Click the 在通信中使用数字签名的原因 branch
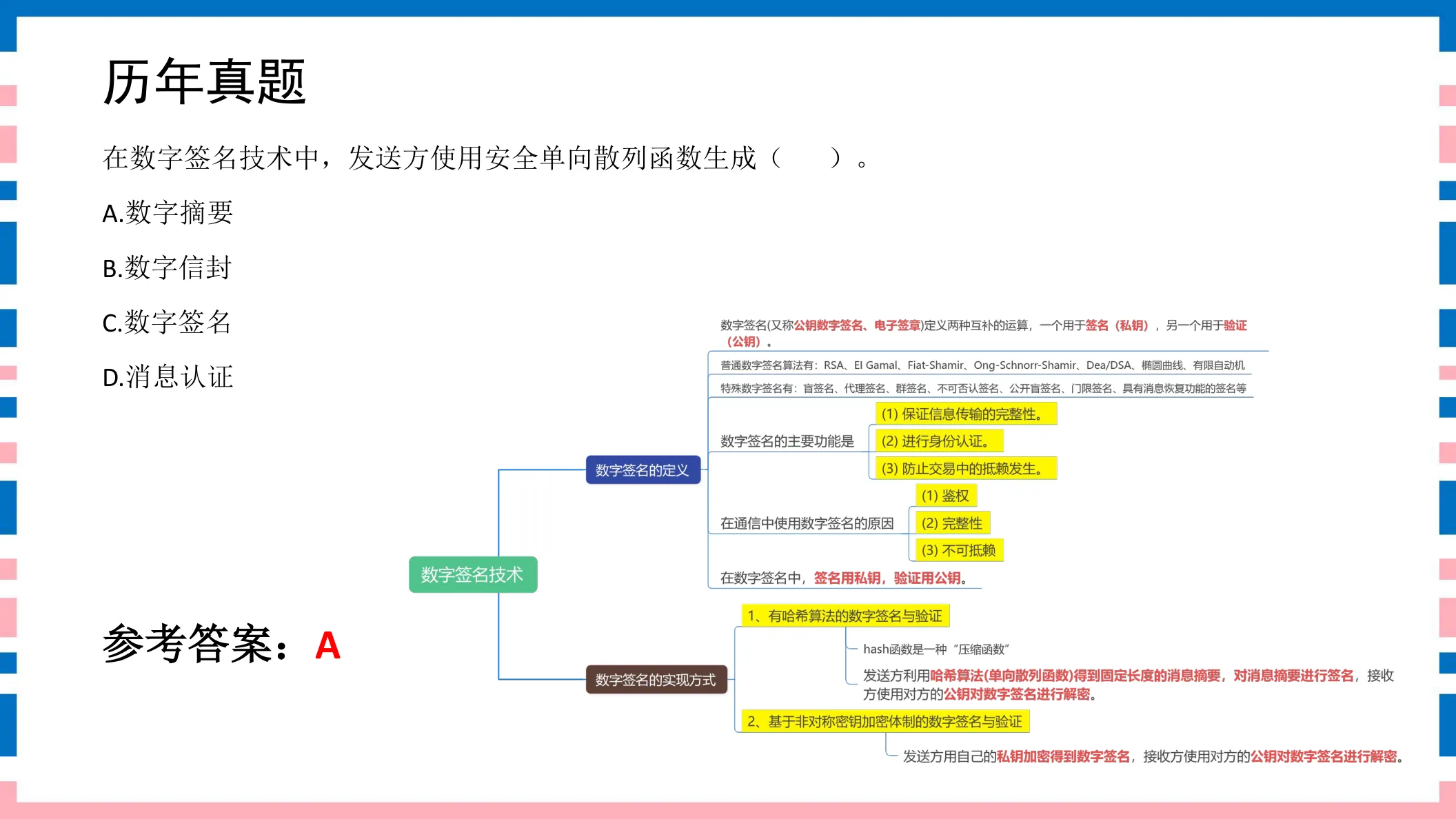The width and height of the screenshot is (1456, 819). [807, 523]
